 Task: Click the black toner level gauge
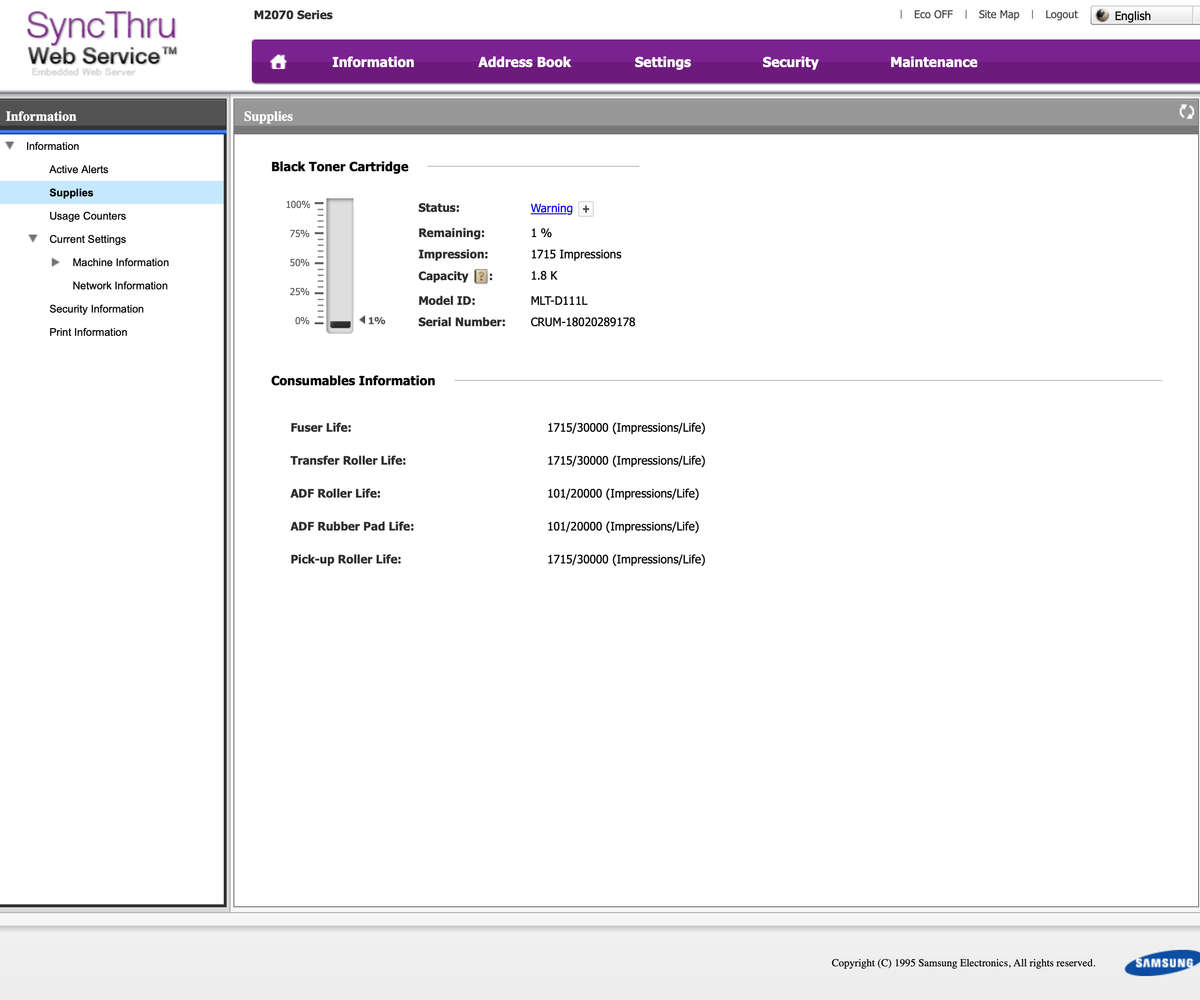(x=340, y=265)
